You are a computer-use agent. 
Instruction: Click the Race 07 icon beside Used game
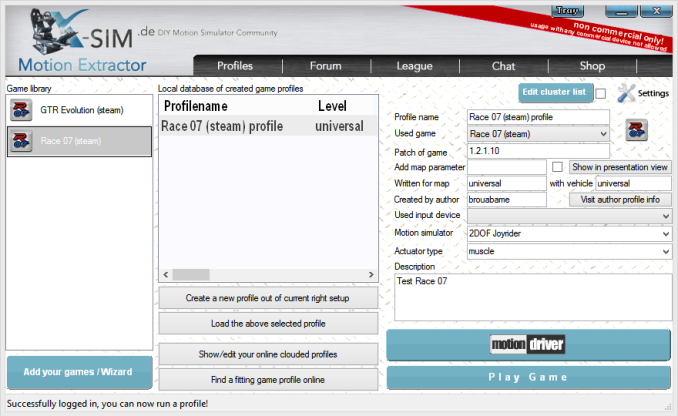point(636,130)
